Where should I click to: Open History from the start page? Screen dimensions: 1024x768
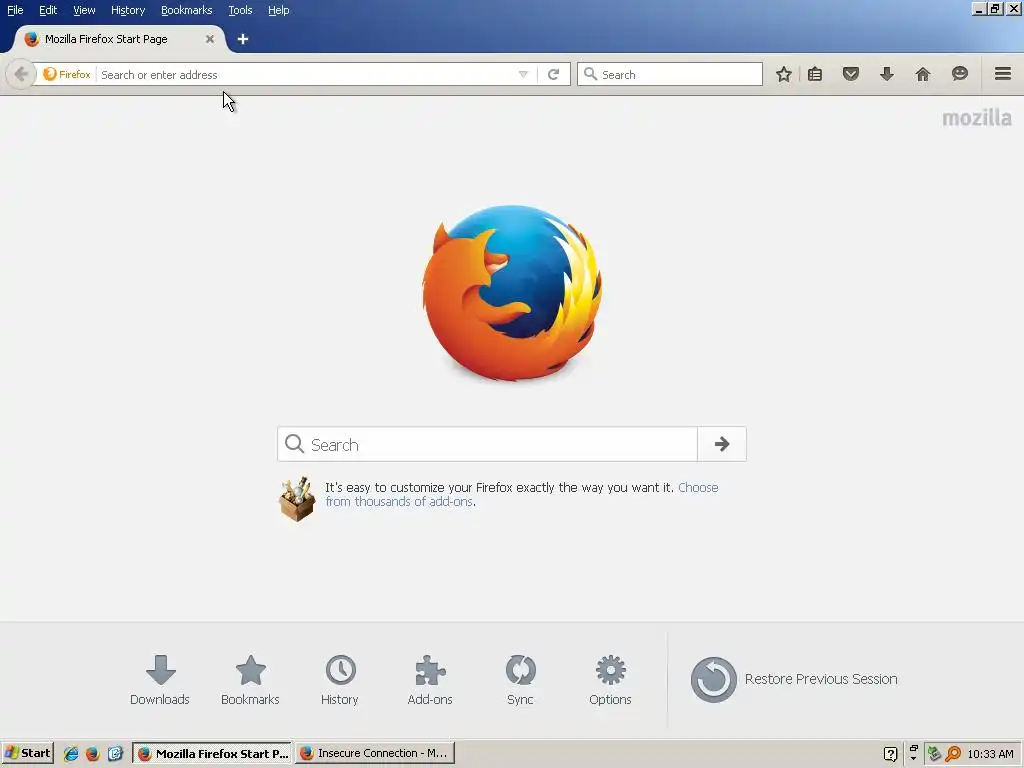pos(340,680)
